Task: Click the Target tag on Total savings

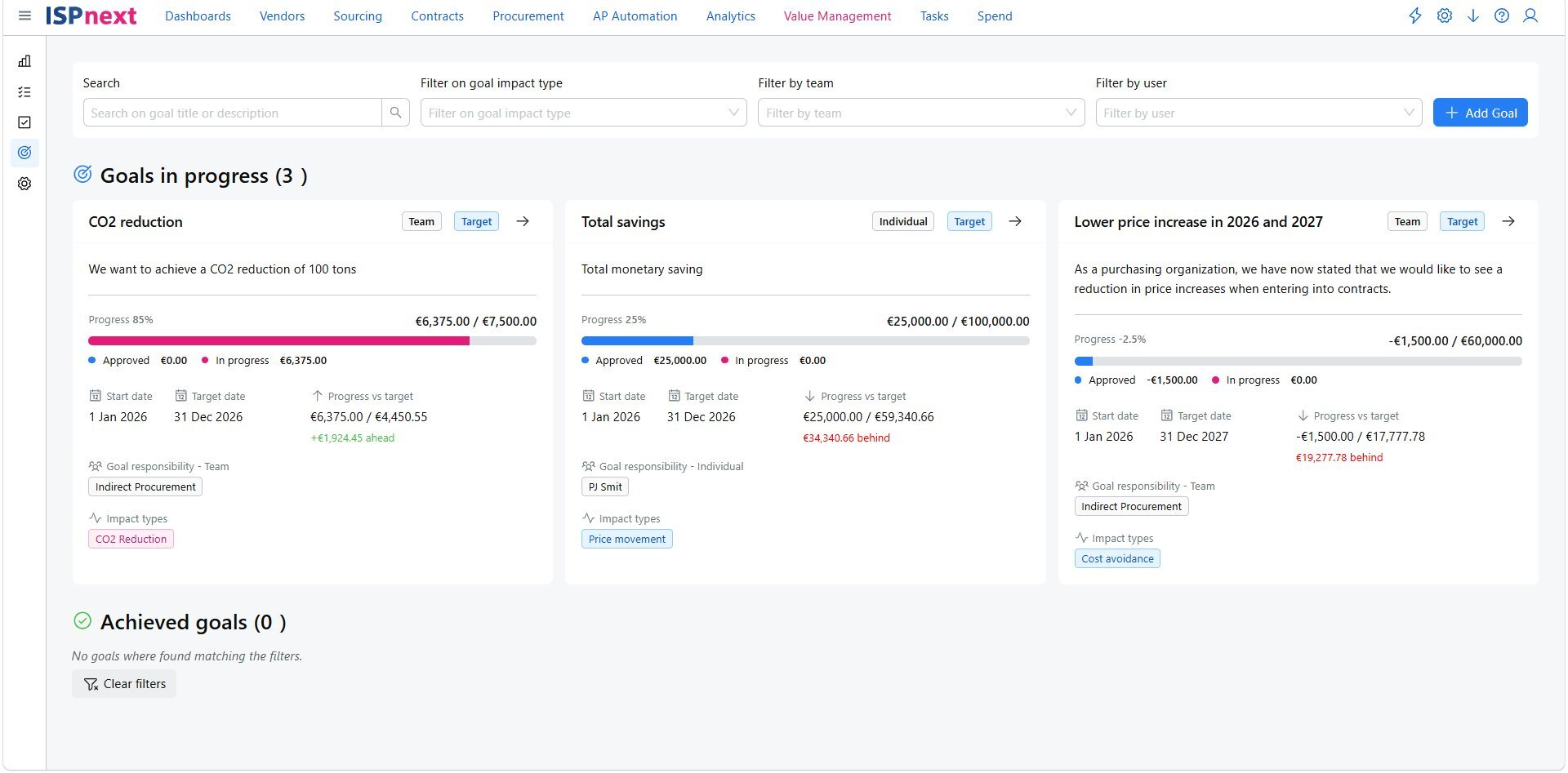Action: 969,221
